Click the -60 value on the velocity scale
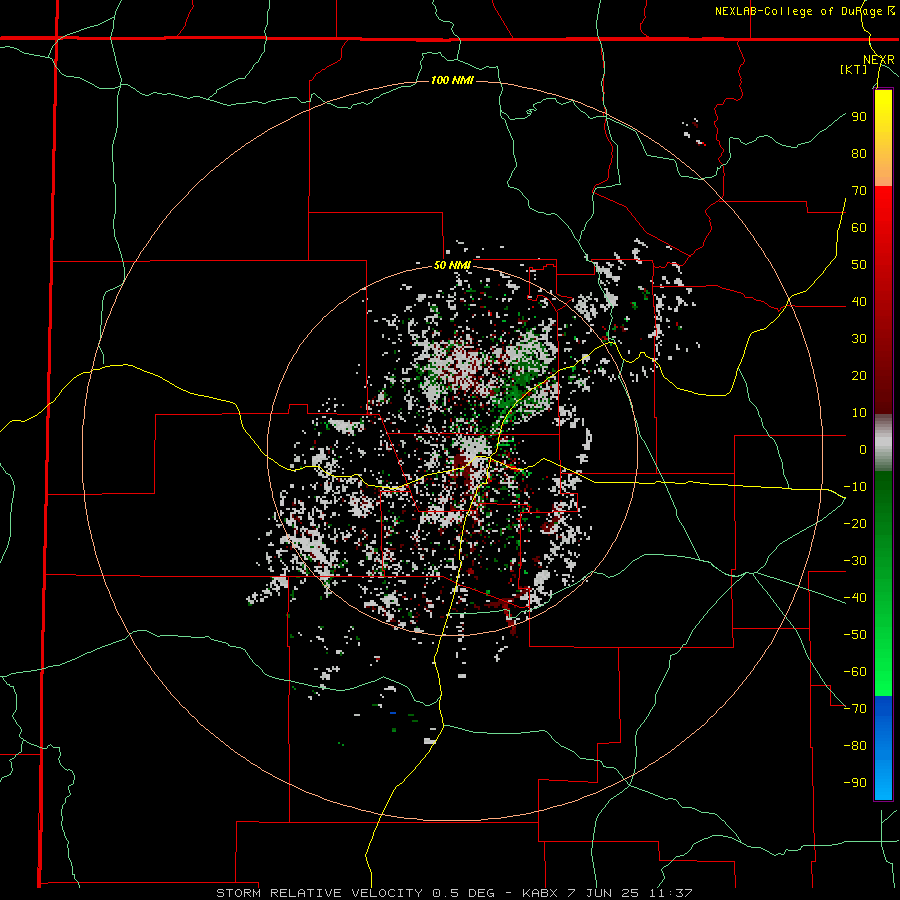This screenshot has width=900, height=900. point(855,672)
